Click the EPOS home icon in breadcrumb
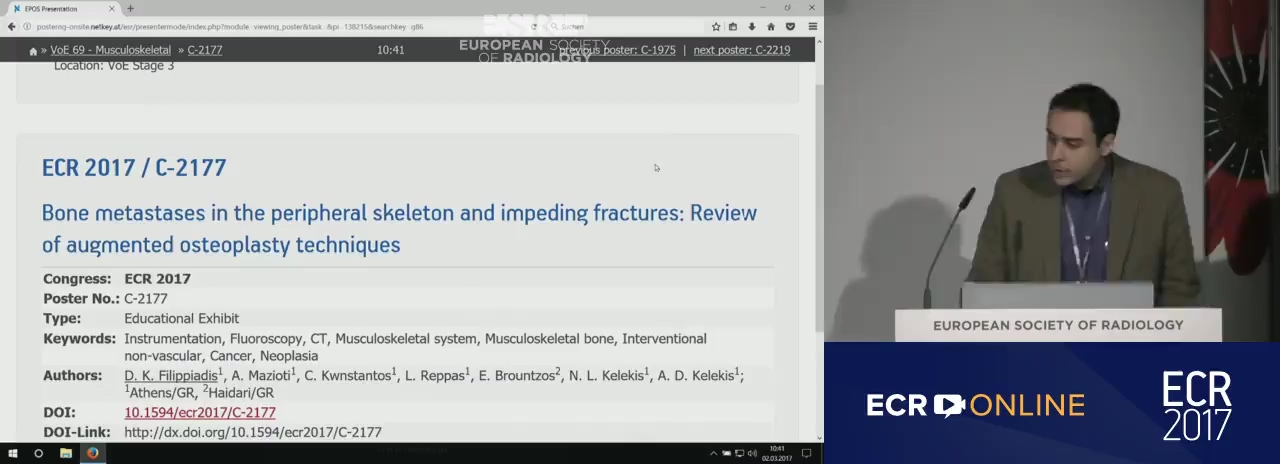1280x464 pixels. pos(33,50)
